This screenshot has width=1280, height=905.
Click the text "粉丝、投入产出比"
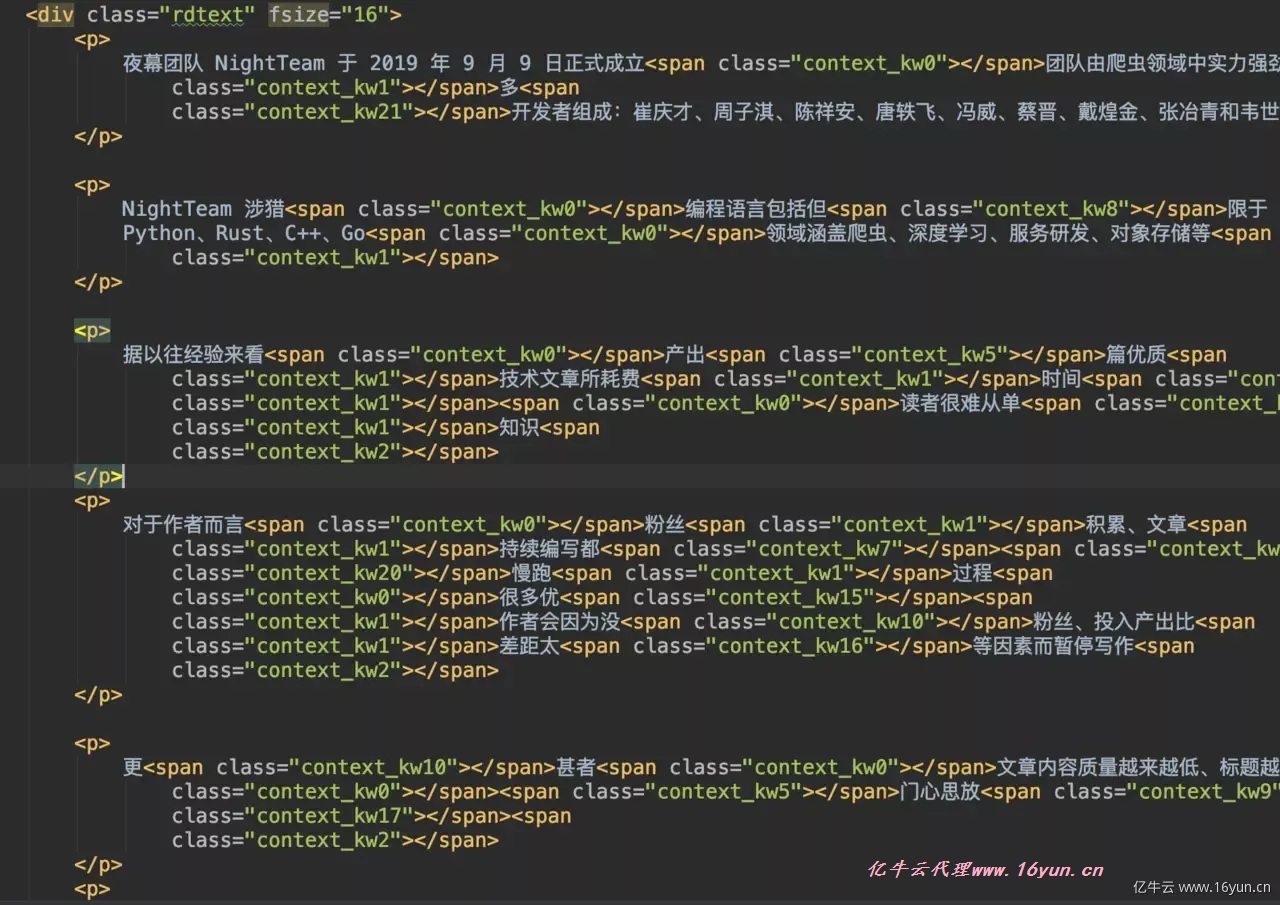point(1114,622)
